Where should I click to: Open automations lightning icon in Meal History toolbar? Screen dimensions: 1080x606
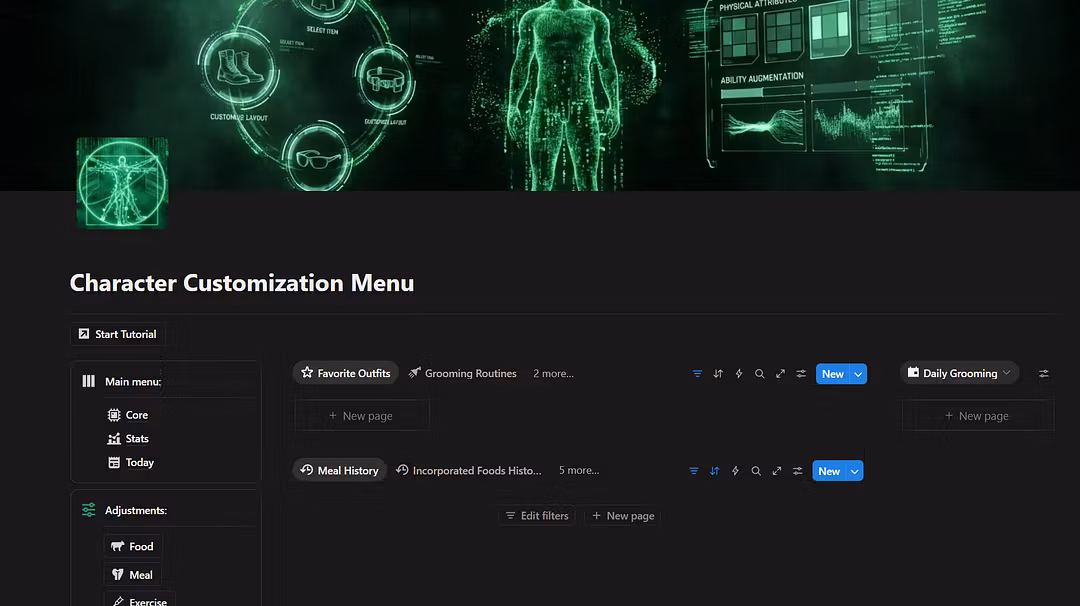coord(735,470)
